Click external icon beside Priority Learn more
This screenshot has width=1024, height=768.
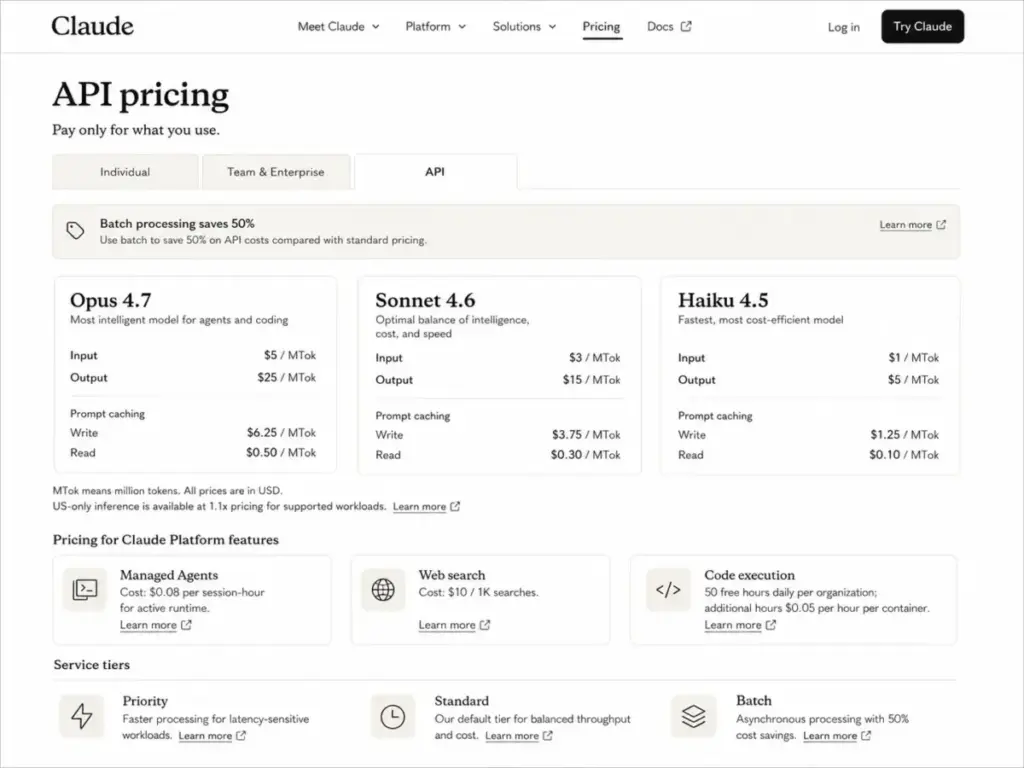[x=241, y=735]
